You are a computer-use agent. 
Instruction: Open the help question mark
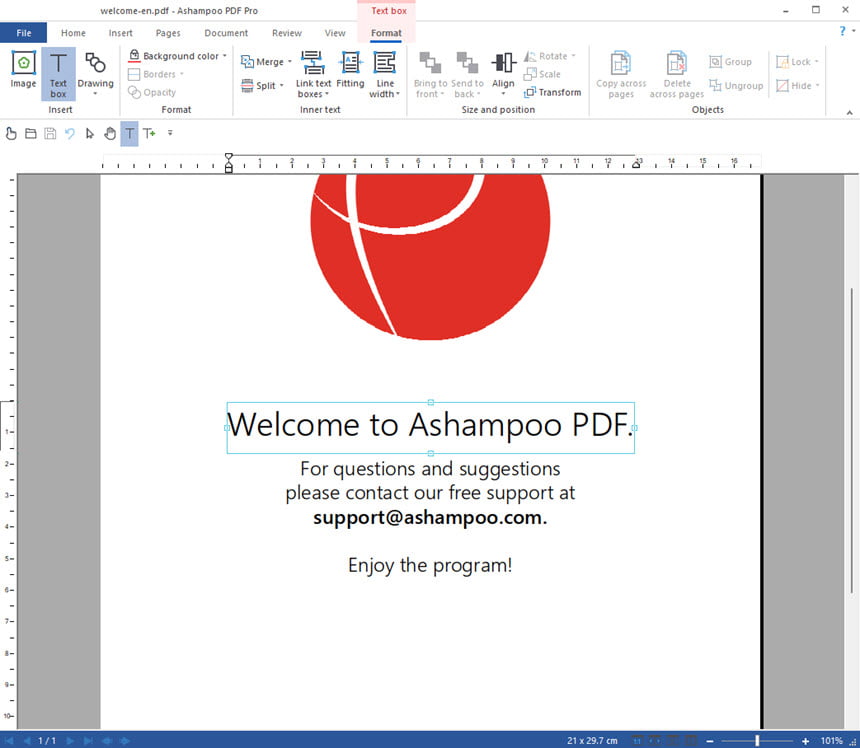842,31
